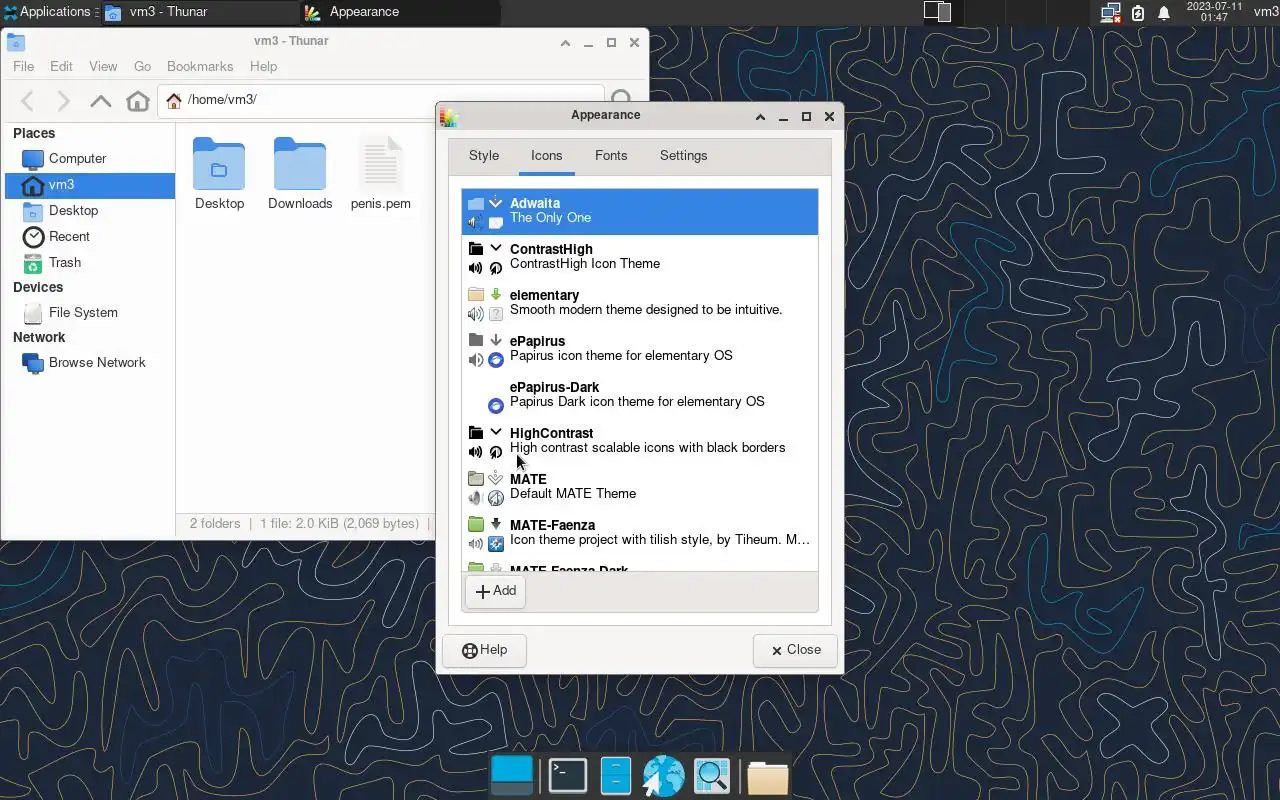Click the Thunar location path field
The image size is (1280, 800).
coord(380,100)
